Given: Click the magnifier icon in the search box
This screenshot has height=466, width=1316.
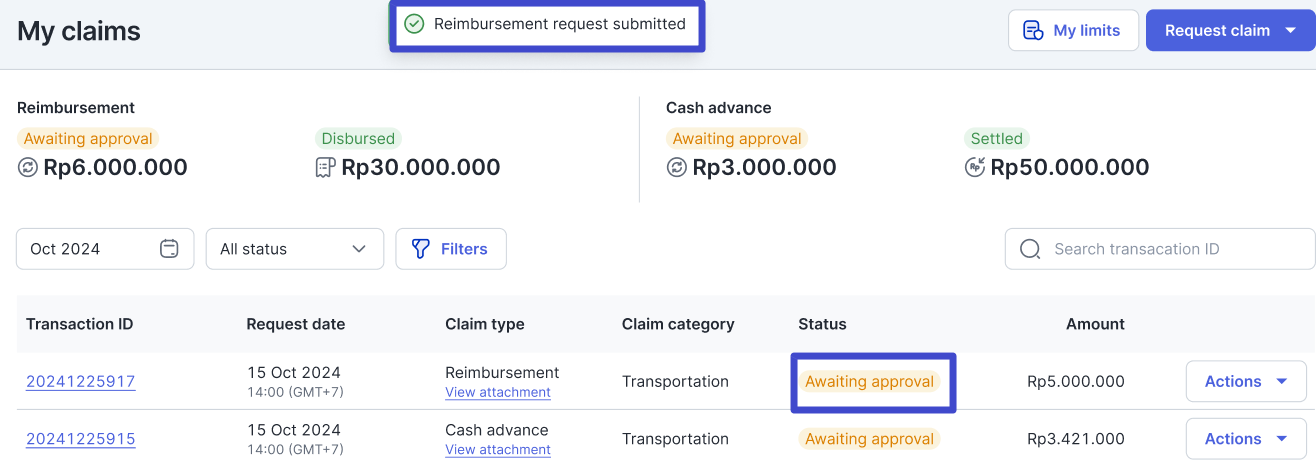Looking at the screenshot, I should tap(1030, 249).
